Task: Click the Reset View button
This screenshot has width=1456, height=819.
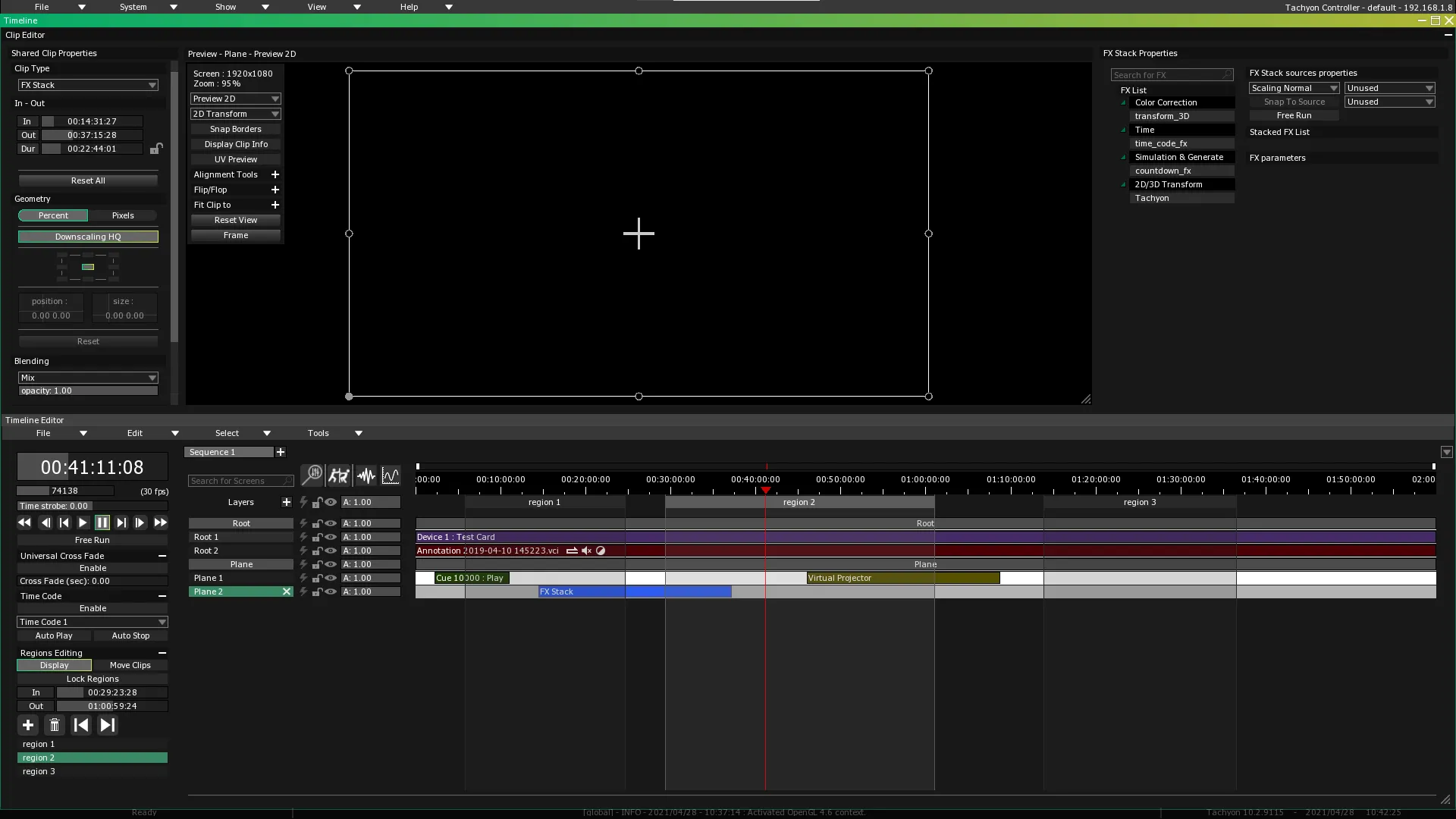Action: pos(236,220)
